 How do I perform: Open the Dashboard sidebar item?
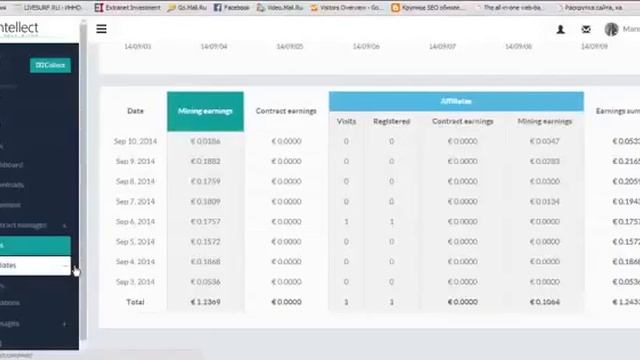pyautogui.click(x=11, y=165)
